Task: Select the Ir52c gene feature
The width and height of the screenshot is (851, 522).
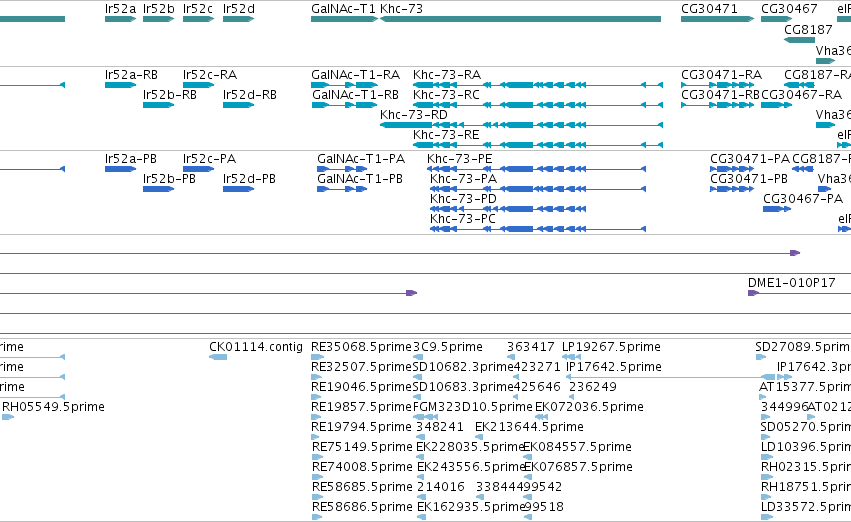Action: [199, 19]
